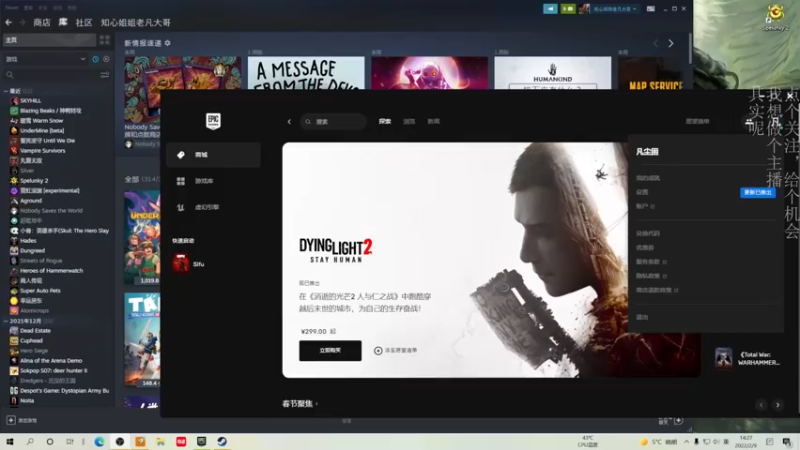Open the Epic wishlist link in header

[697, 121]
